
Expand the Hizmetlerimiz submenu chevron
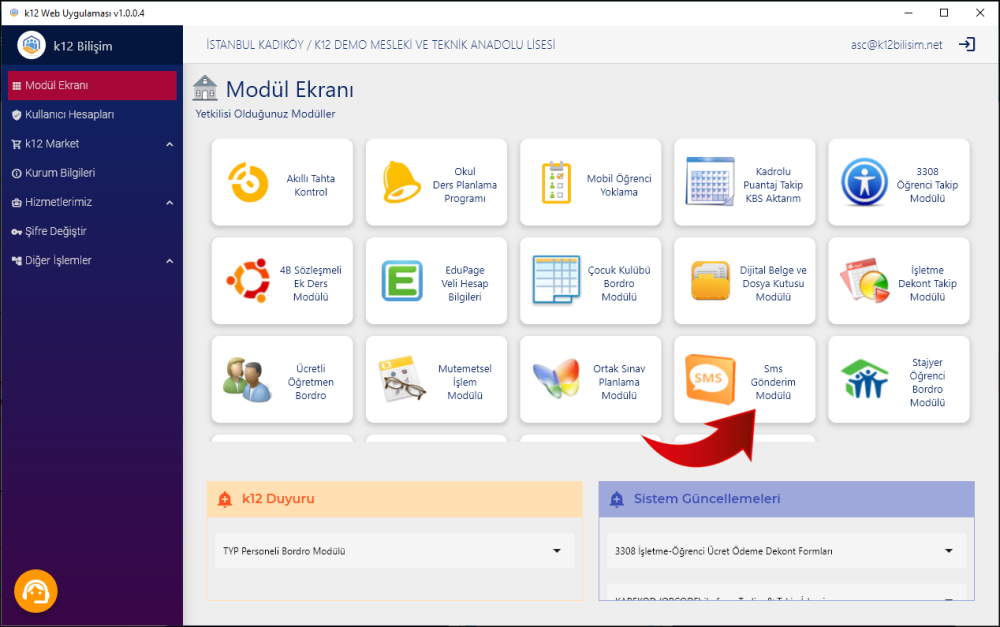point(170,203)
